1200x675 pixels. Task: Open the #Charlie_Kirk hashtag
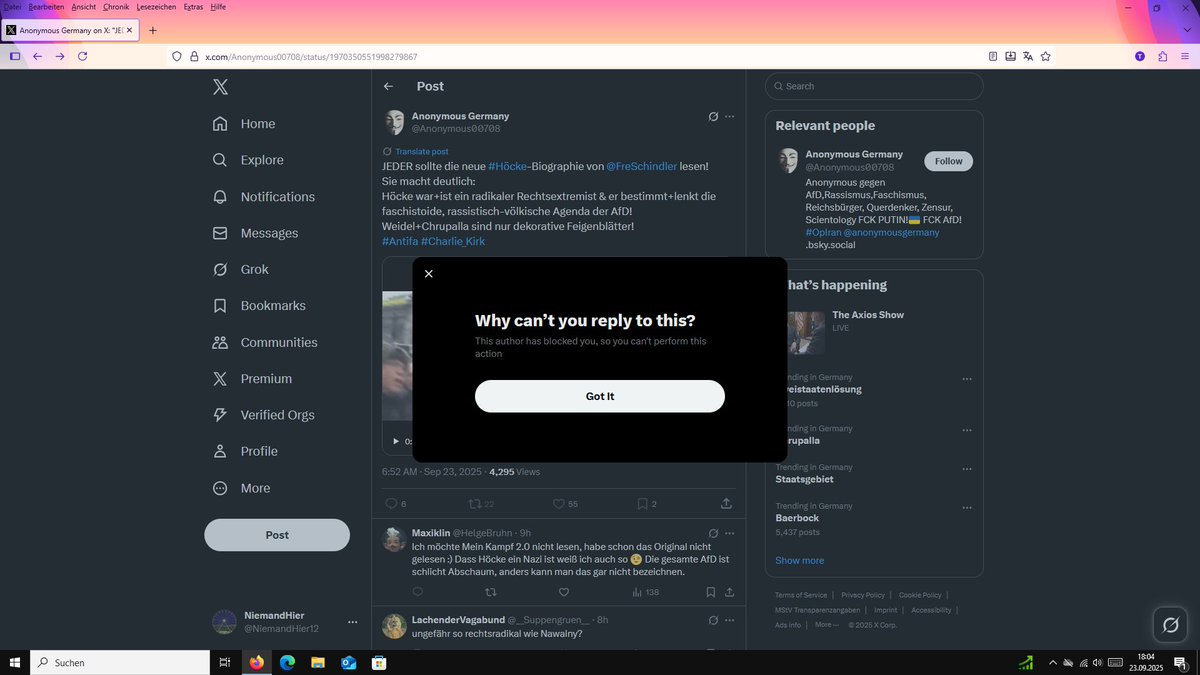tap(453, 241)
